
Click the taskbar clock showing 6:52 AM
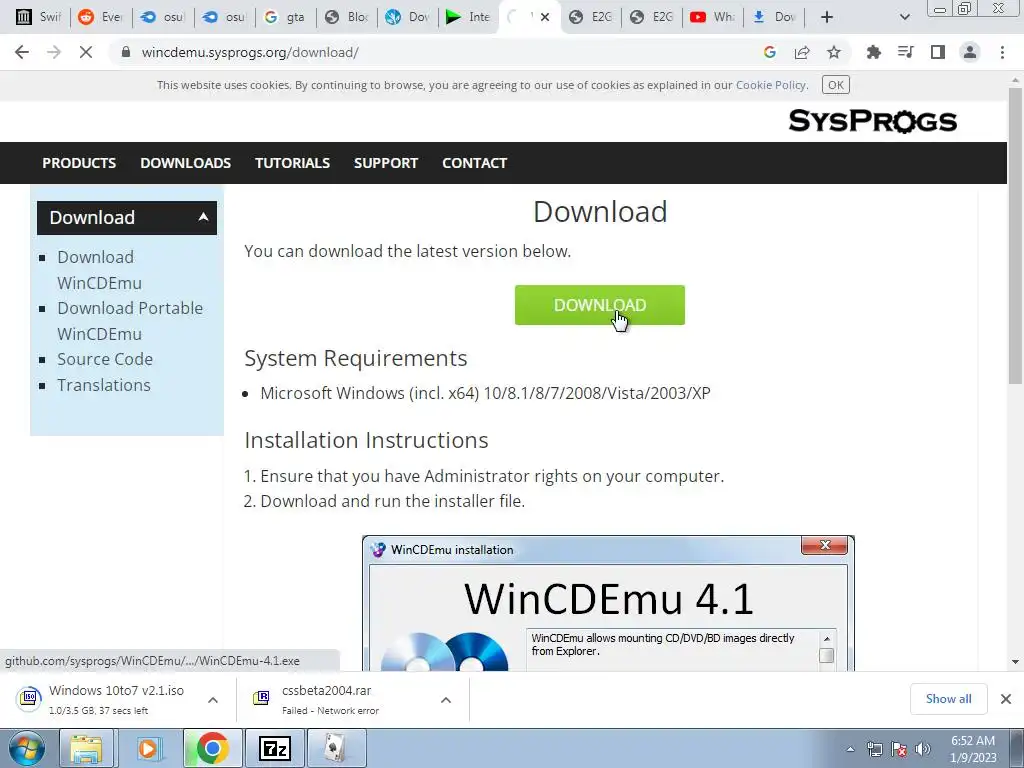973,749
